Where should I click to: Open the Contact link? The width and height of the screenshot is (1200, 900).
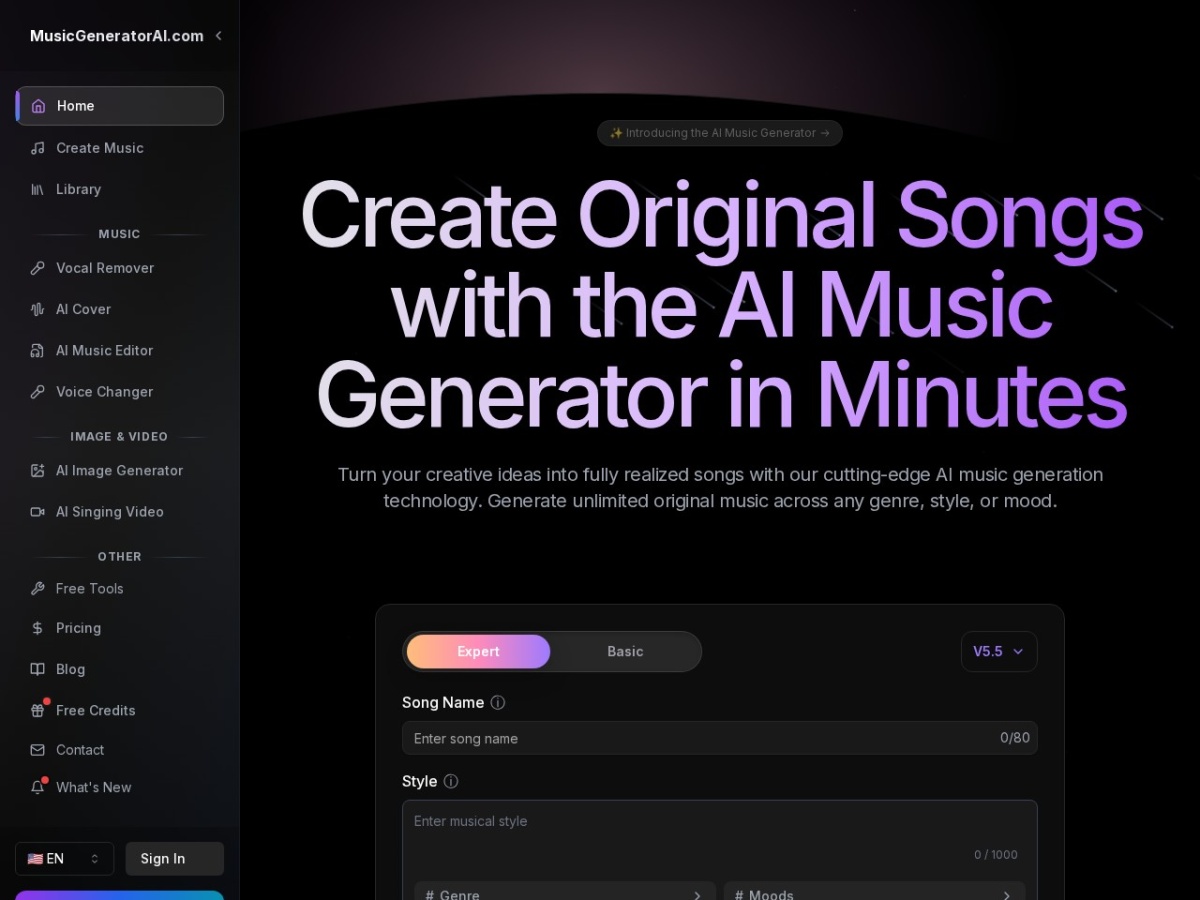point(120,750)
